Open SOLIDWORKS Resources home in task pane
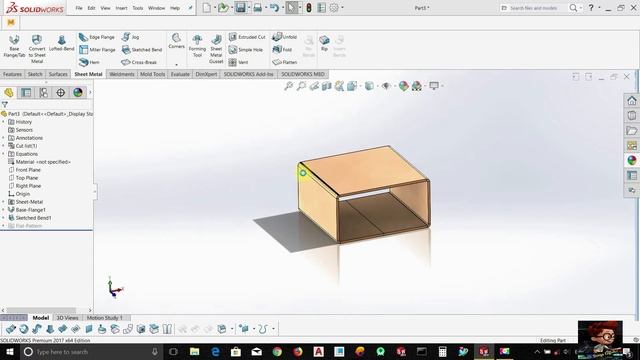 pos(632,100)
